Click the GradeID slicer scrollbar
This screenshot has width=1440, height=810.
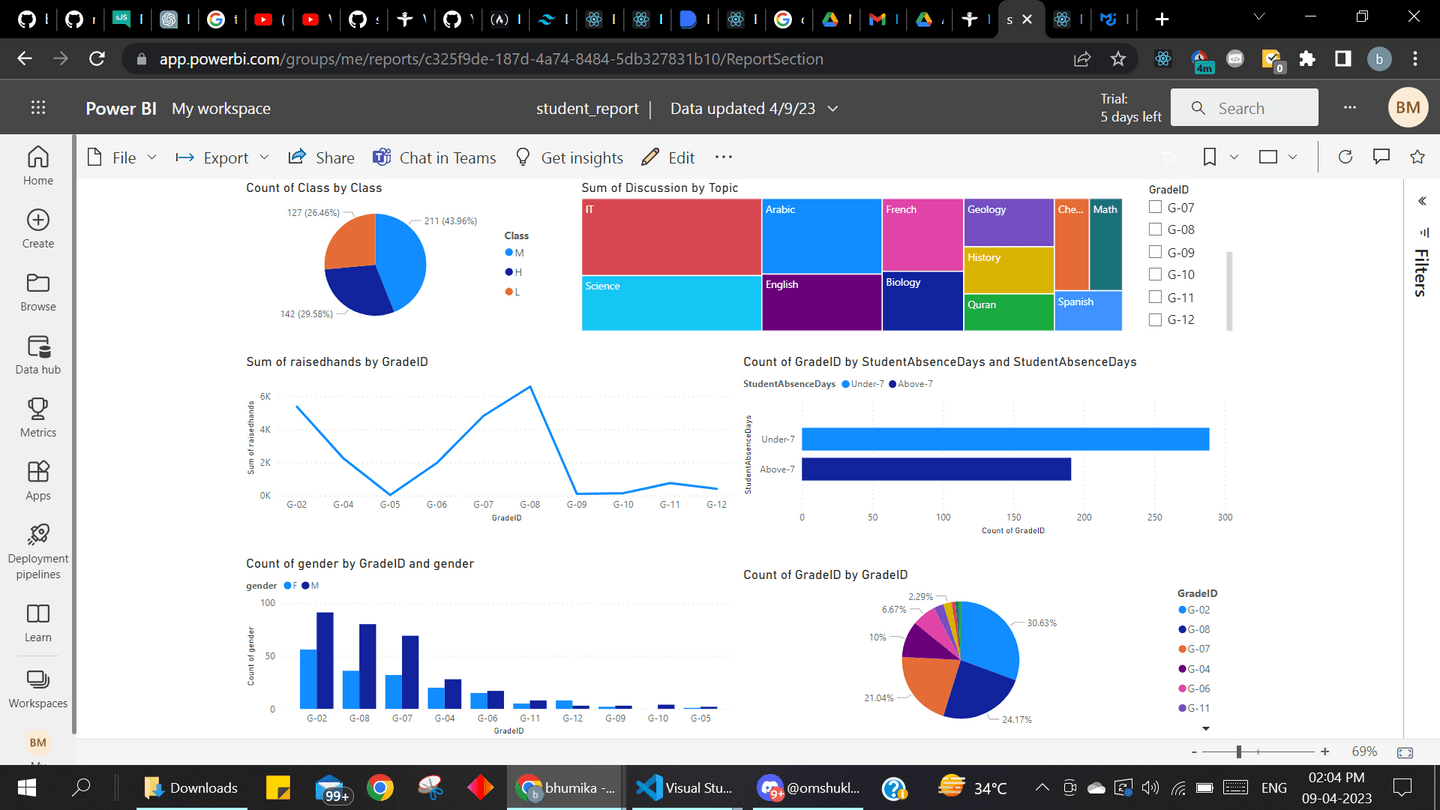(x=1229, y=290)
